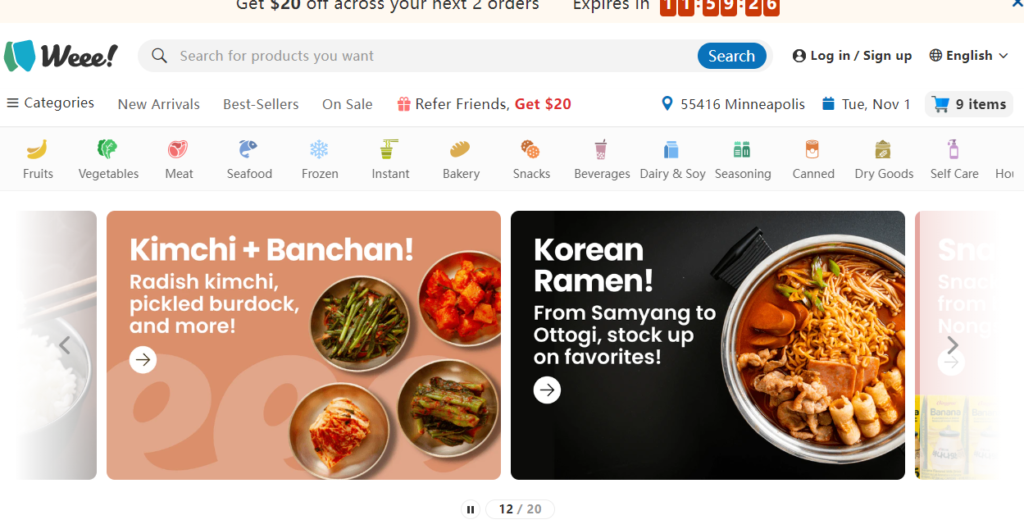The image size is (1024, 529).
Task: Change delivery date Tue, Nov 1
Action: 866,104
